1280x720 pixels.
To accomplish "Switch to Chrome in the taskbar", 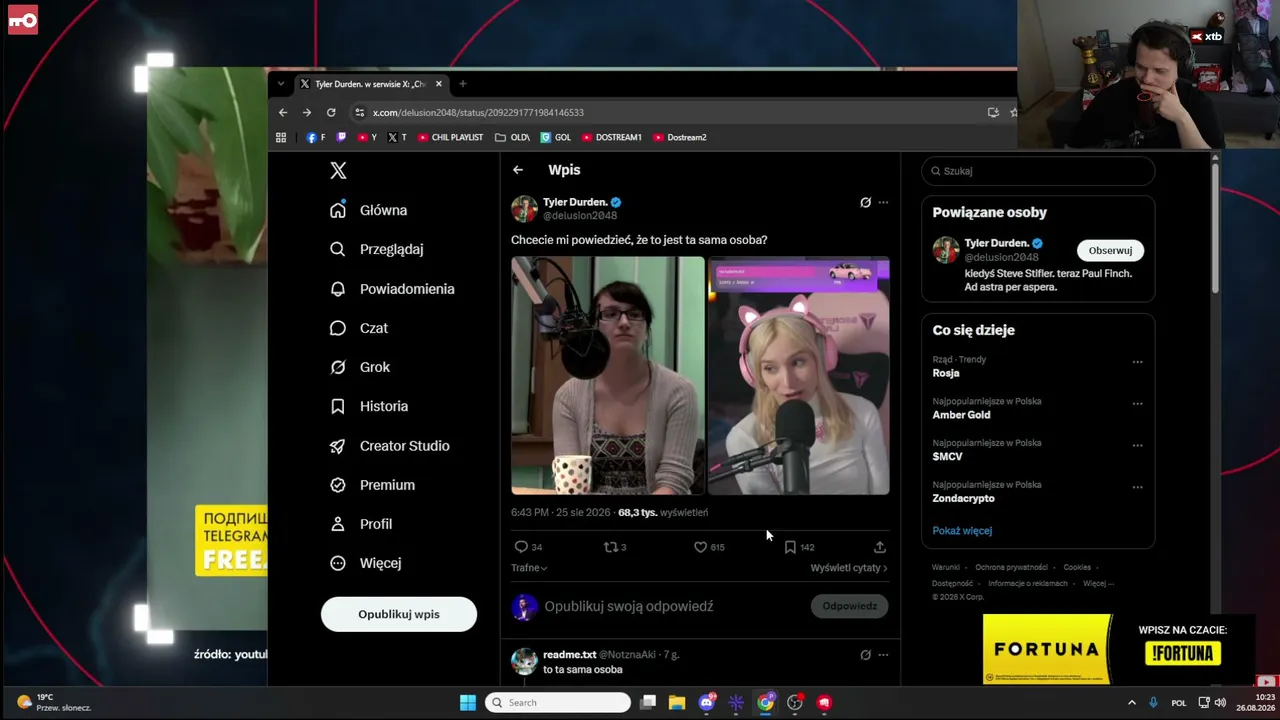I will pos(765,703).
